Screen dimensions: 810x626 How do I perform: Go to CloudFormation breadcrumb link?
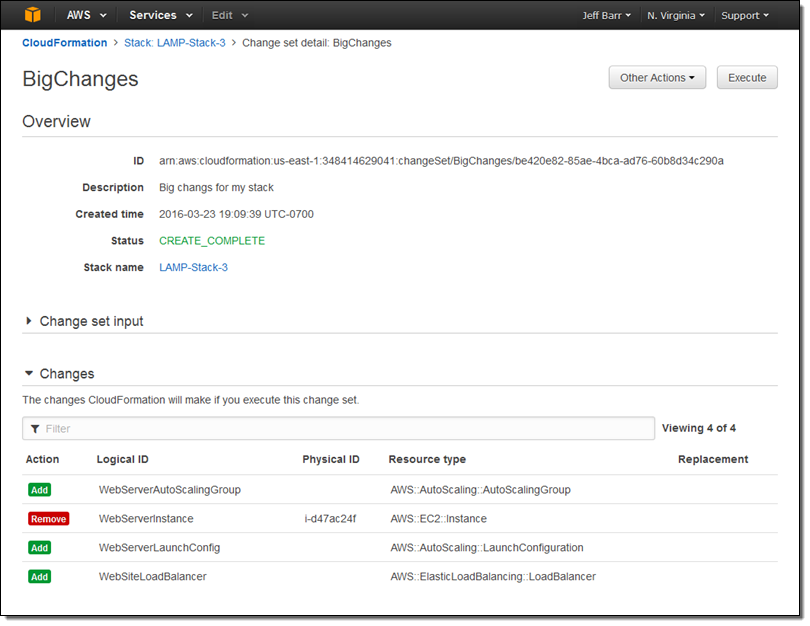point(64,43)
